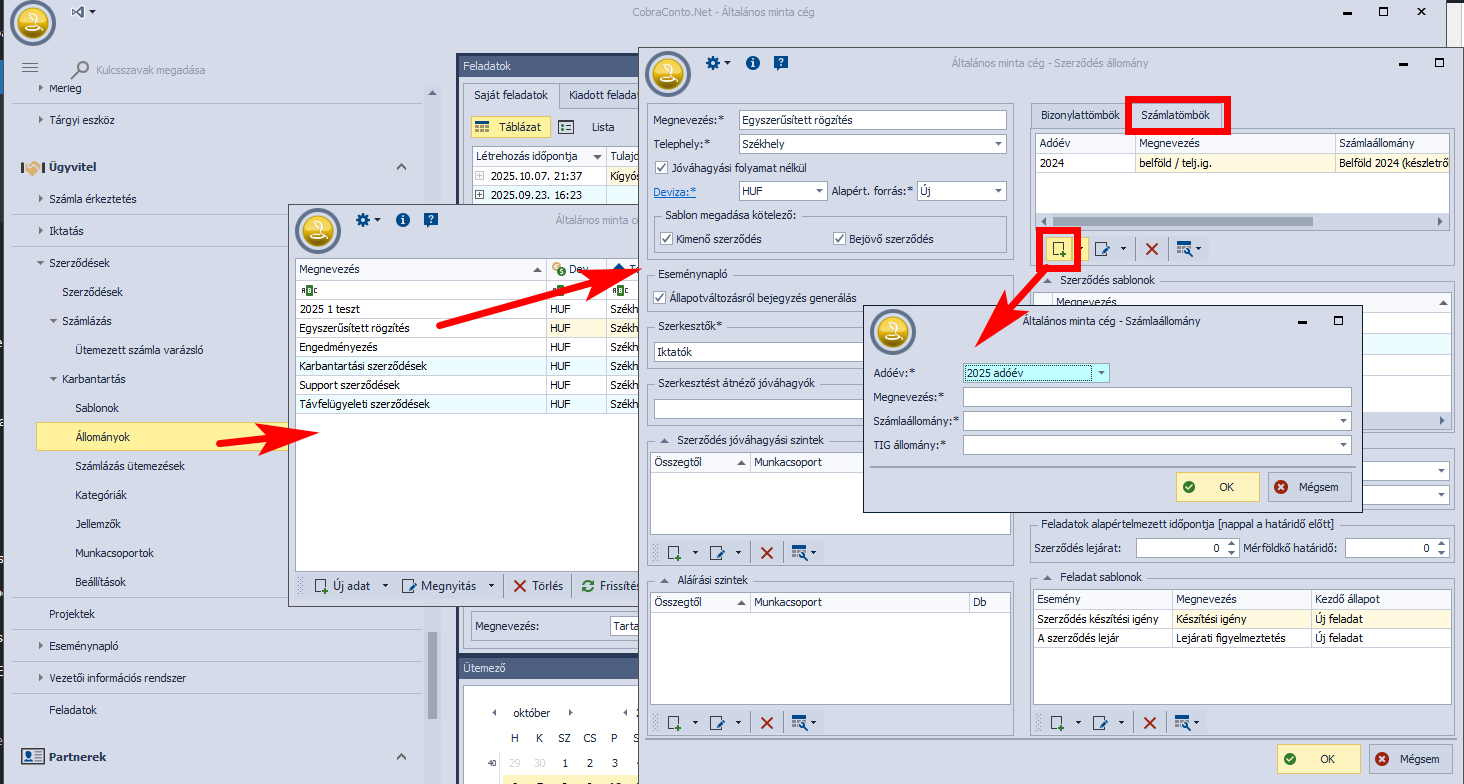This screenshot has height=784, width=1464.
Task: Uncheck the Kimenő szerződés checkbox
Action: click(x=667, y=239)
